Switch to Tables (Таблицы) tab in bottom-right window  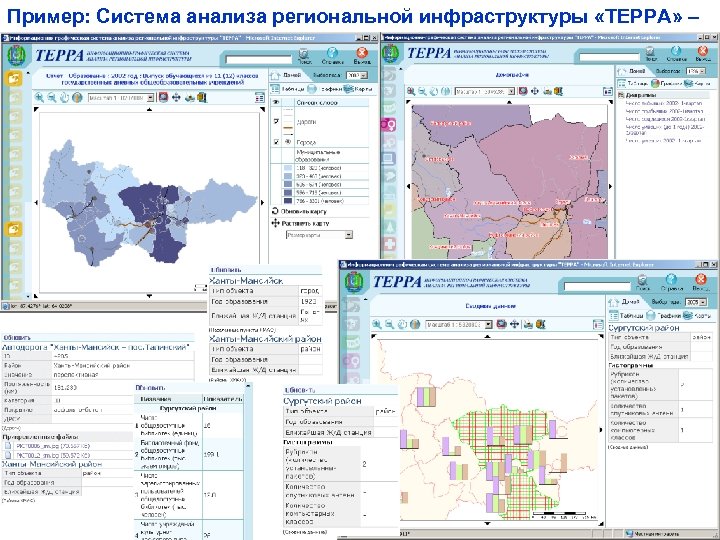pos(626,316)
